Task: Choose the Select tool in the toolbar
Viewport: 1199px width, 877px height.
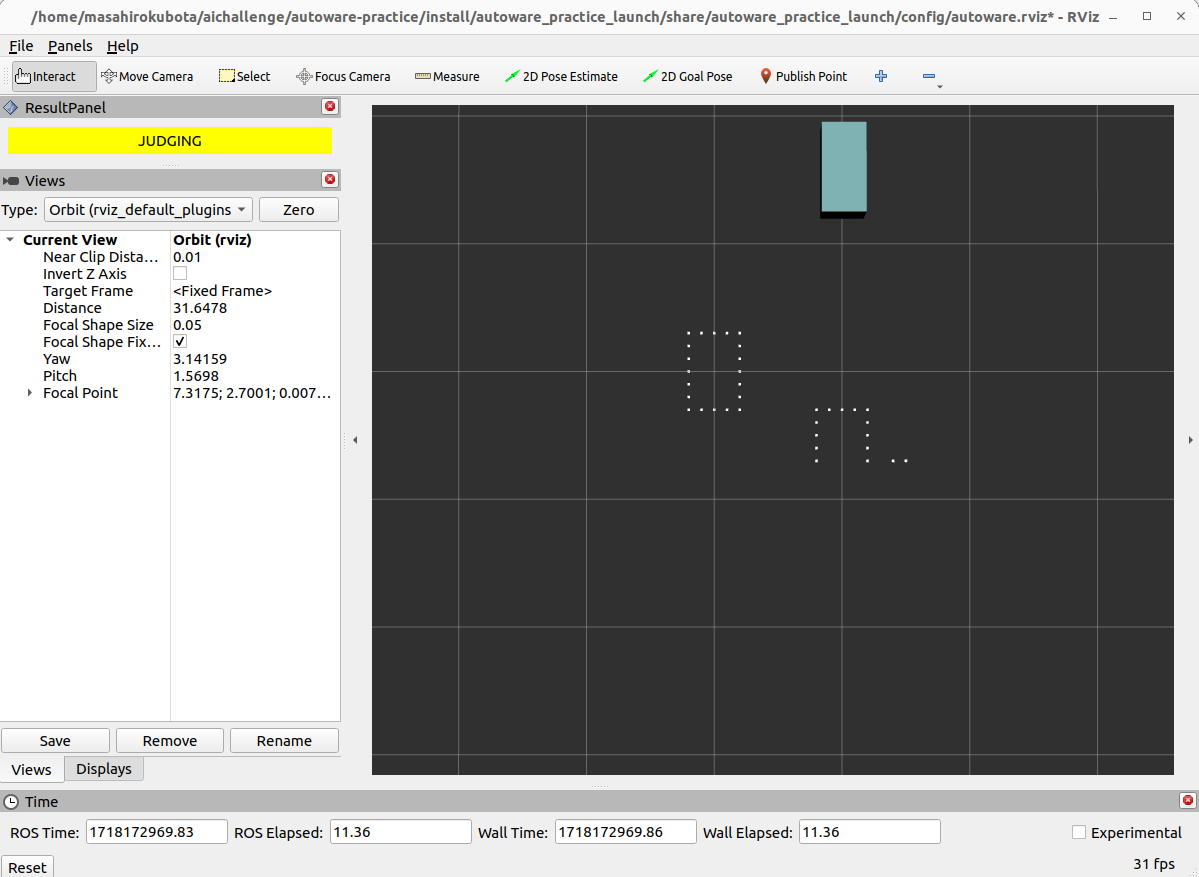Action: pos(244,76)
